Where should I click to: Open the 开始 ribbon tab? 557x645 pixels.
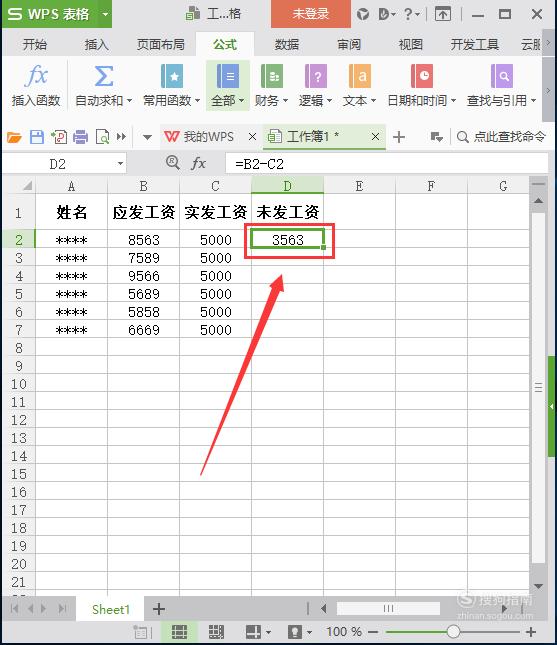point(35,44)
